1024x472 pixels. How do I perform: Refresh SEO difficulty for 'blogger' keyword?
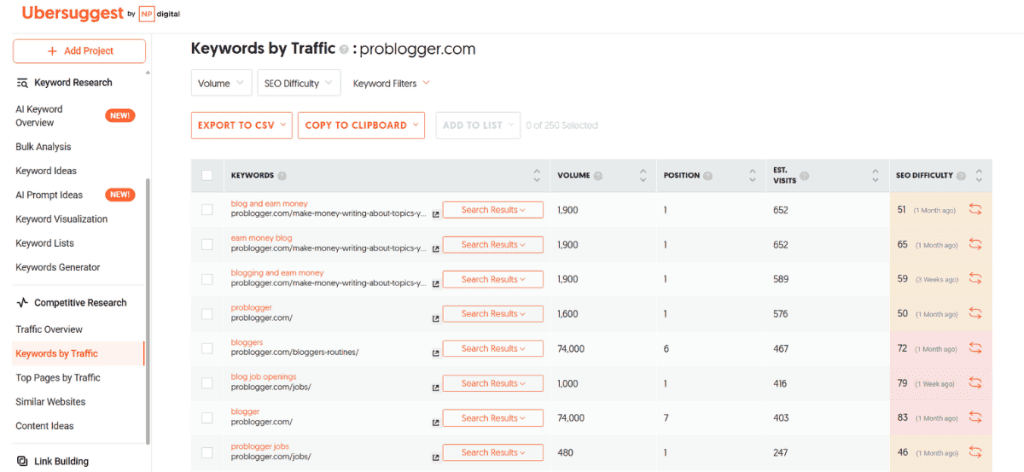[975, 417]
